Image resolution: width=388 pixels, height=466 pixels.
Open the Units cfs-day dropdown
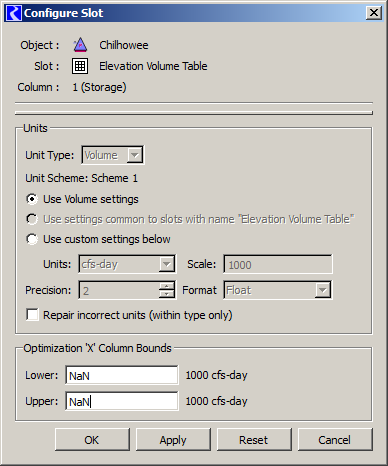127,264
